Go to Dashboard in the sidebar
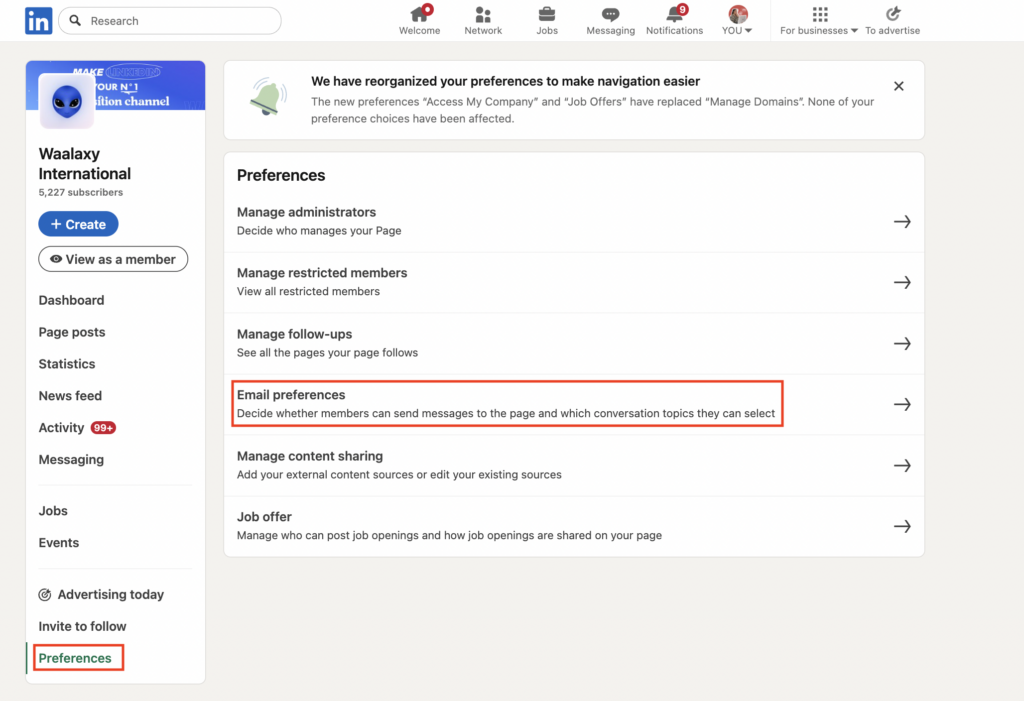Image resolution: width=1024 pixels, height=701 pixels. click(71, 300)
